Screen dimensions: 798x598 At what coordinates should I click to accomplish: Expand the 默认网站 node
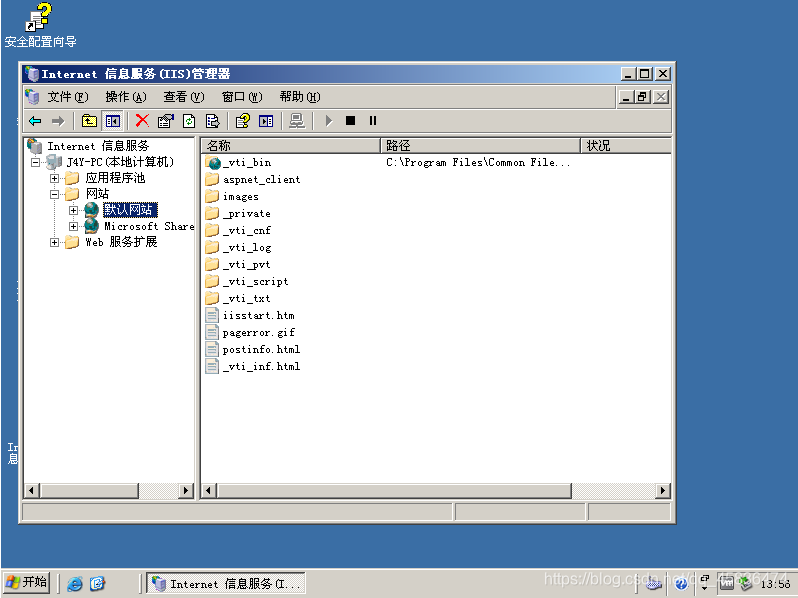pyautogui.click(x=73, y=210)
